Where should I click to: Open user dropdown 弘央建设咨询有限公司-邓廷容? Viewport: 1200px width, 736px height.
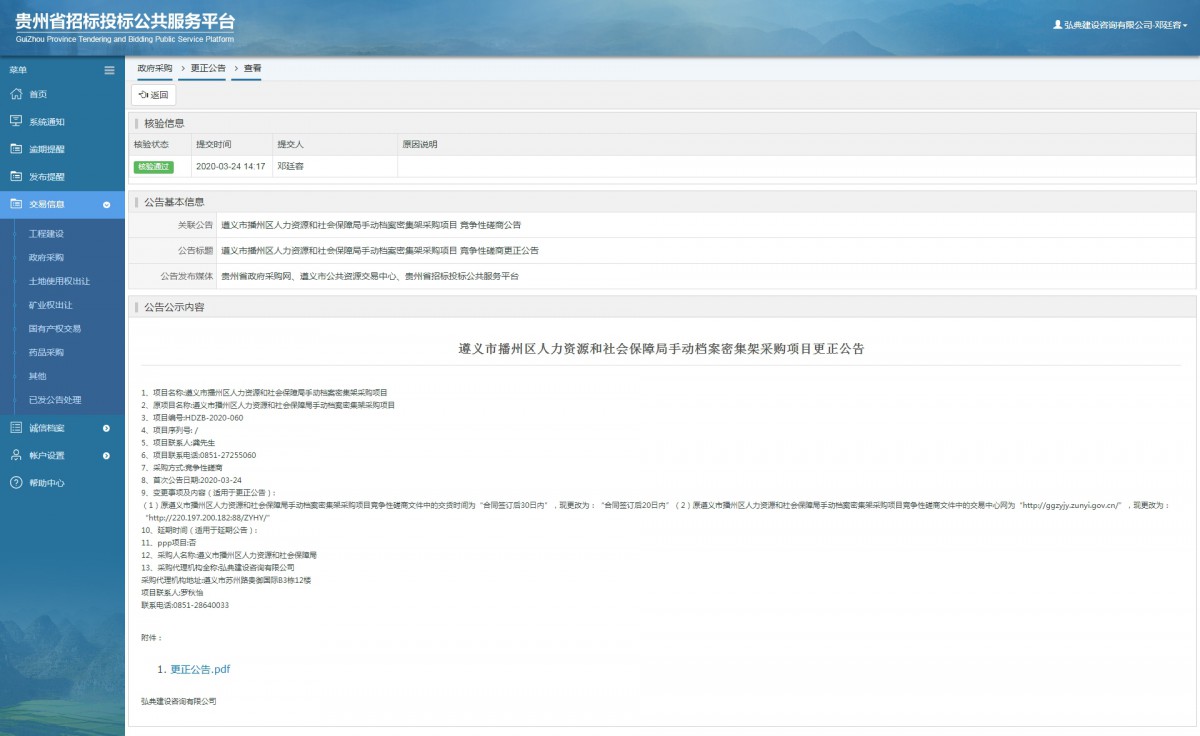1120,24
